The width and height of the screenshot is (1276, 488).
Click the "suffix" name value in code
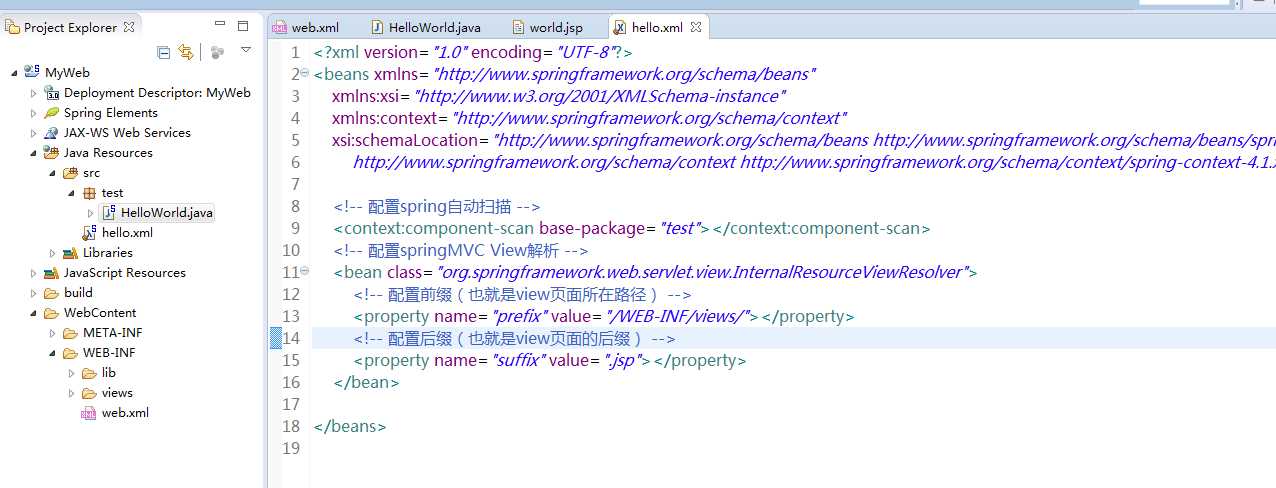518,360
